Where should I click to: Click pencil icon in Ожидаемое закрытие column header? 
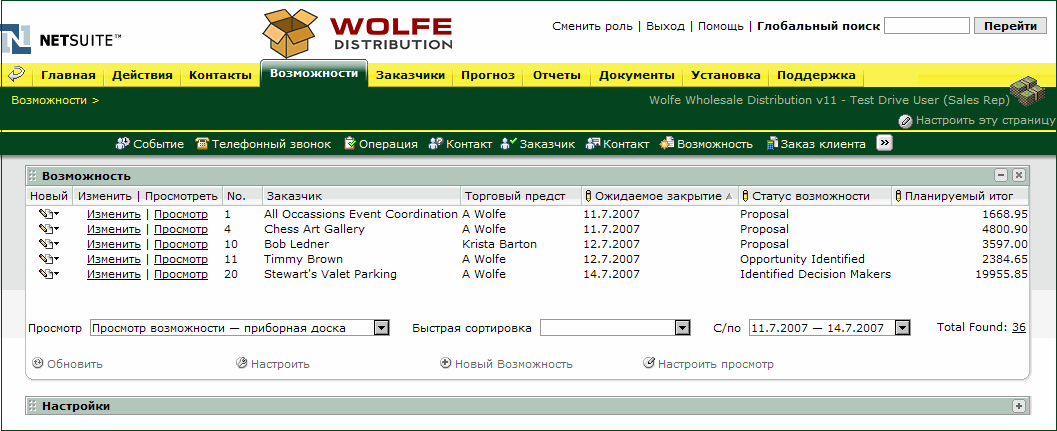tap(588, 196)
